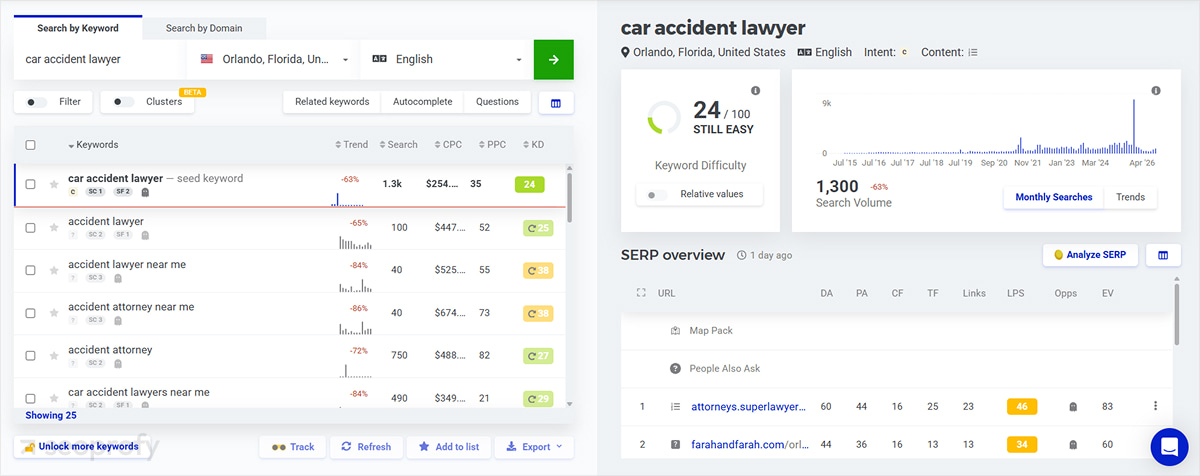Image resolution: width=1200 pixels, height=476 pixels.
Task: Refresh KD 38 for accident lawyer near me
Action: 538,271
